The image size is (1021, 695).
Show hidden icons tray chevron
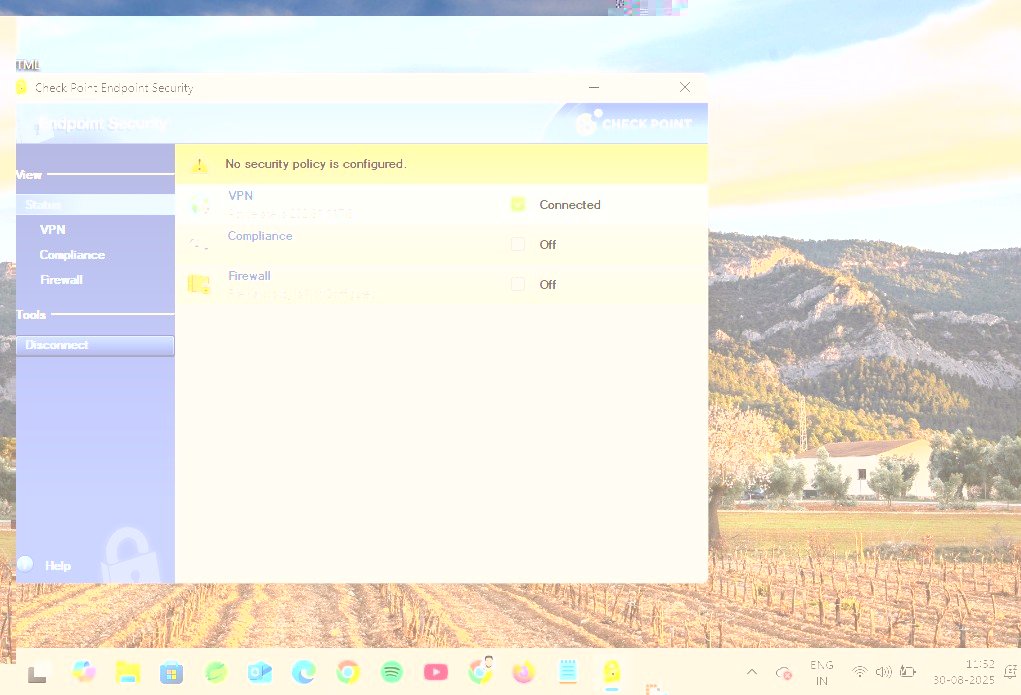click(x=751, y=672)
